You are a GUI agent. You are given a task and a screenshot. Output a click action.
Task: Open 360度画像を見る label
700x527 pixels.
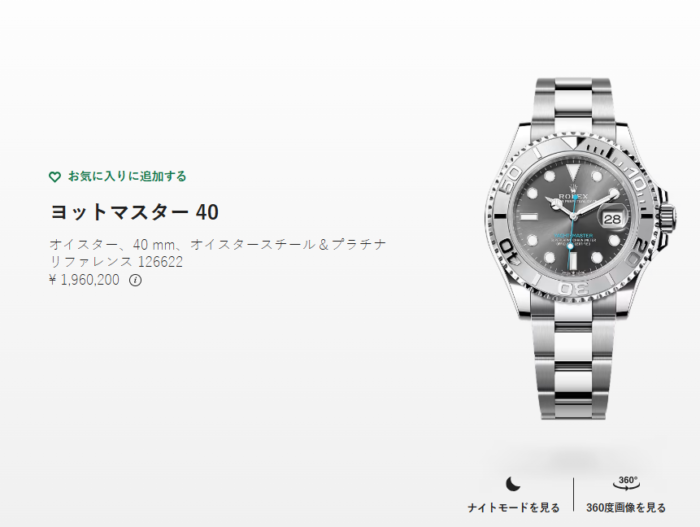[x=626, y=508]
